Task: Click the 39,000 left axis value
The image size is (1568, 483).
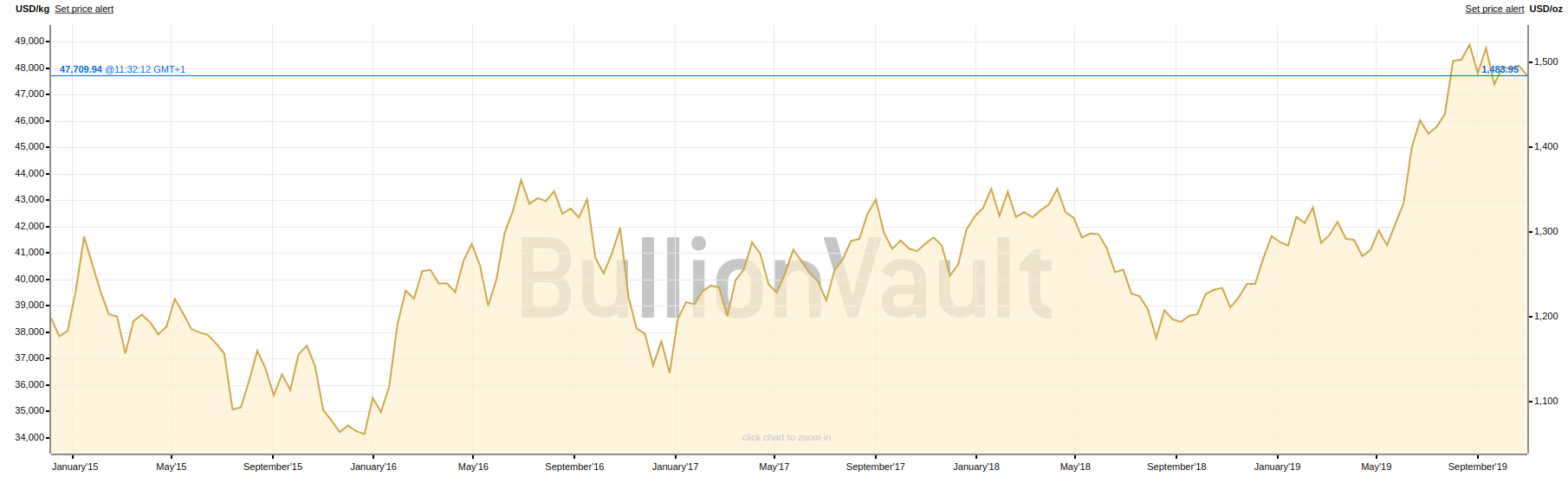Action: tap(29, 305)
